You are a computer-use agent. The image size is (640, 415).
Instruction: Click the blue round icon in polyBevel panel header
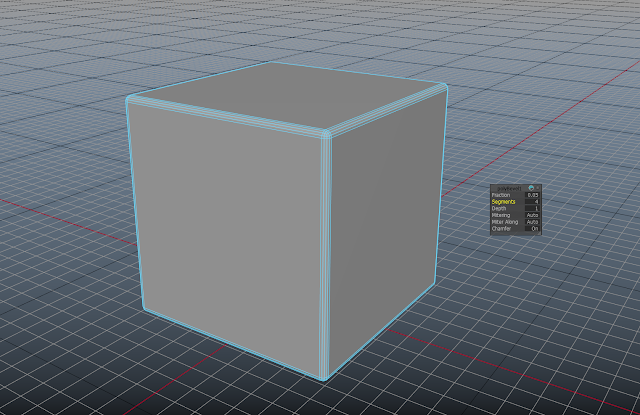pyautogui.click(x=531, y=188)
